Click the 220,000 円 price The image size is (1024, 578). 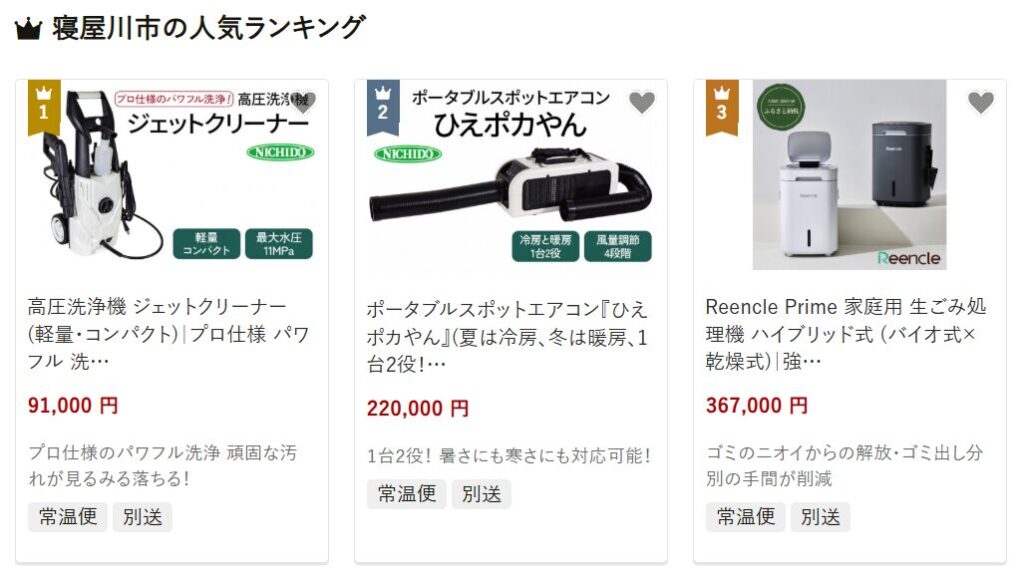point(418,408)
